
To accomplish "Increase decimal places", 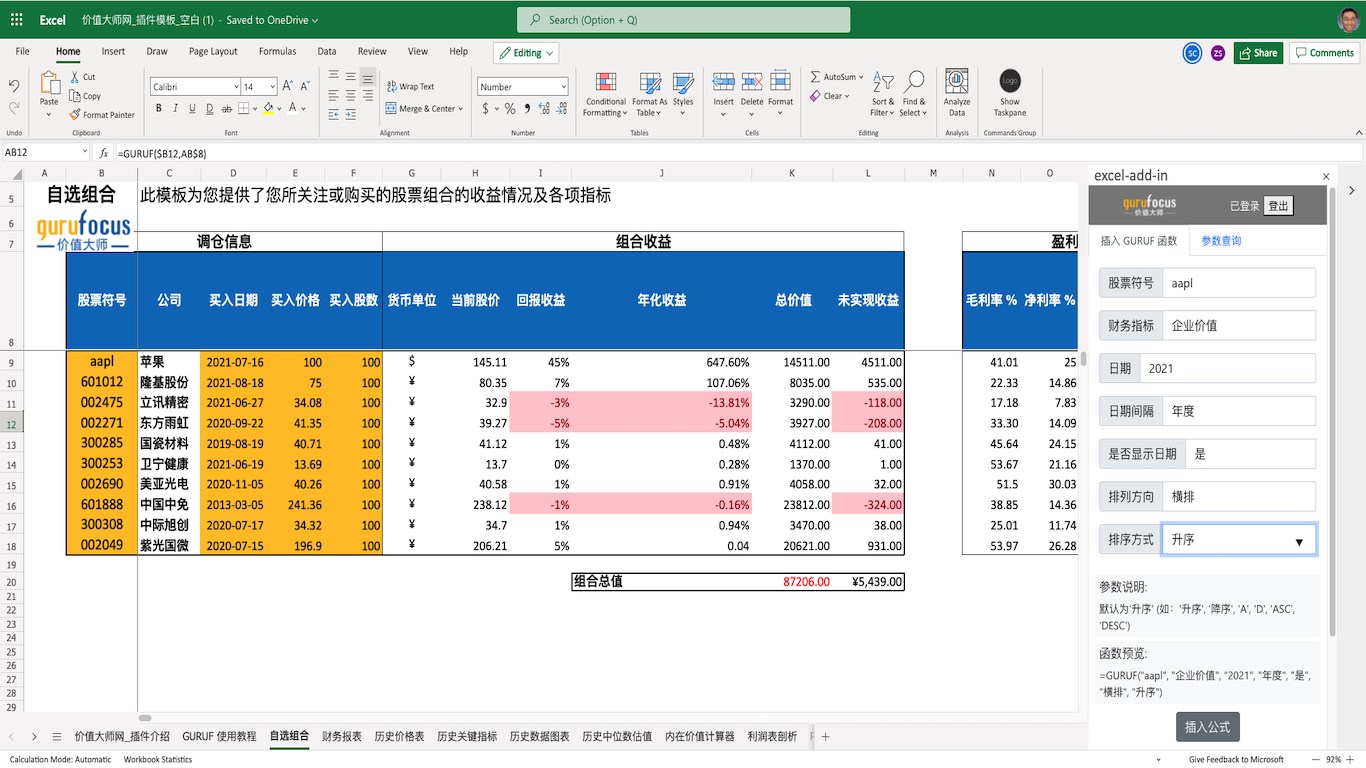I will (x=543, y=108).
